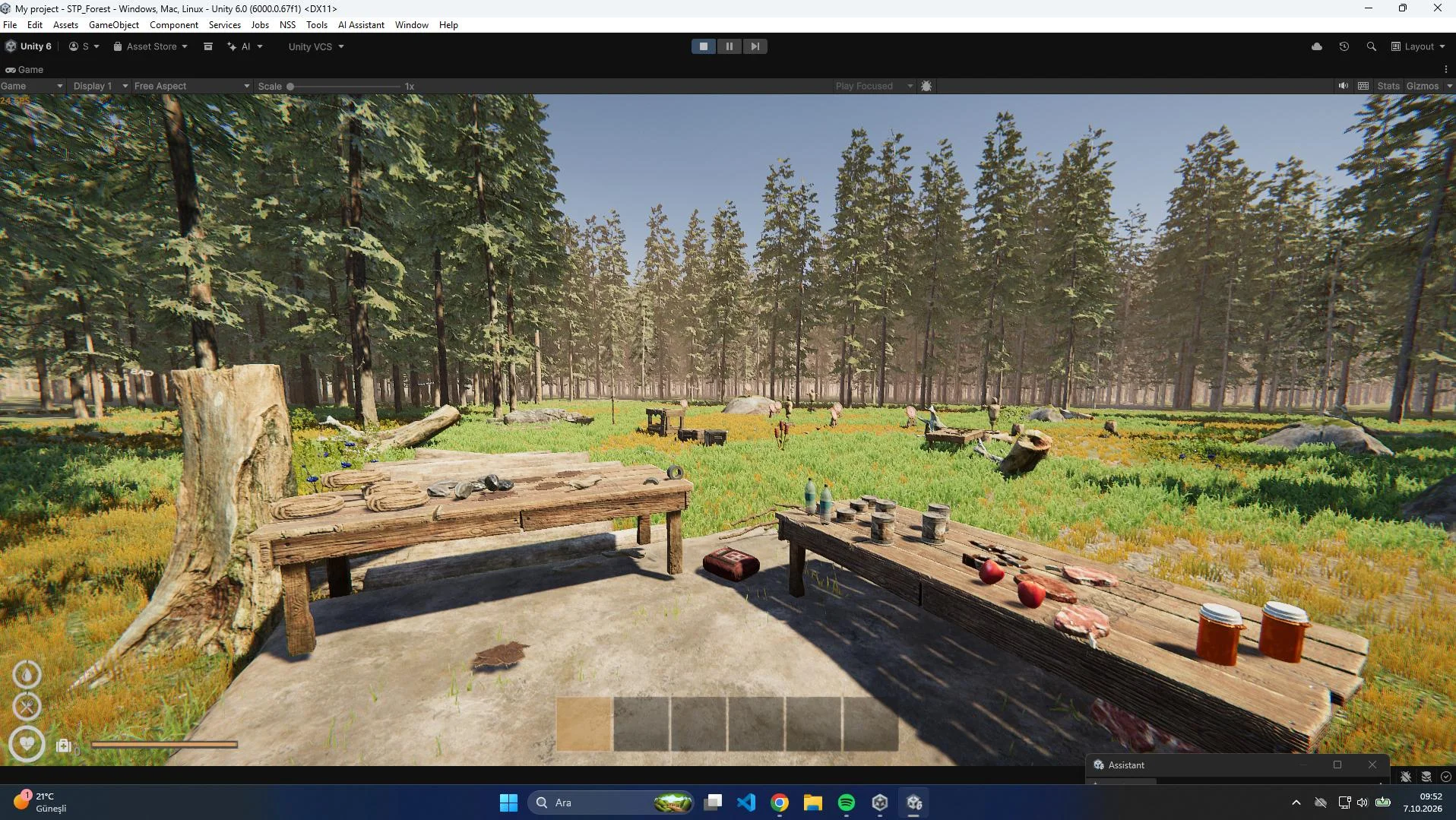Open the Game view mode dropdown
The height and width of the screenshot is (820, 1456).
(x=32, y=86)
